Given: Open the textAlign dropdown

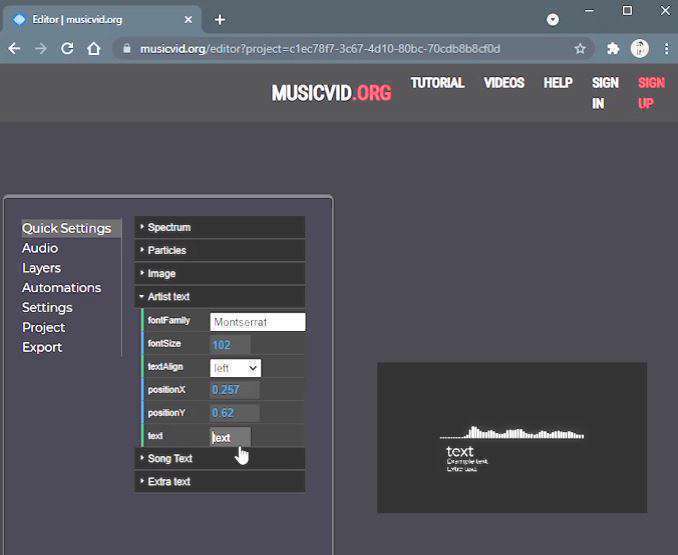Looking at the screenshot, I should point(235,368).
